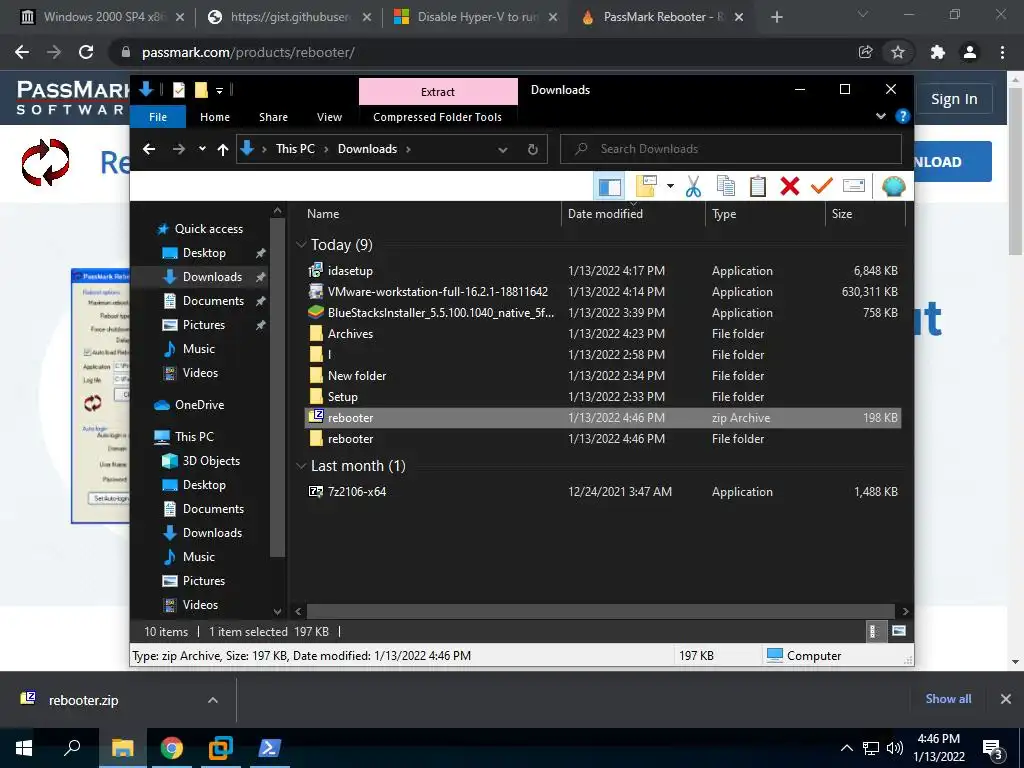
Task: Open Explorer help question mark icon
Action: pos(903,116)
